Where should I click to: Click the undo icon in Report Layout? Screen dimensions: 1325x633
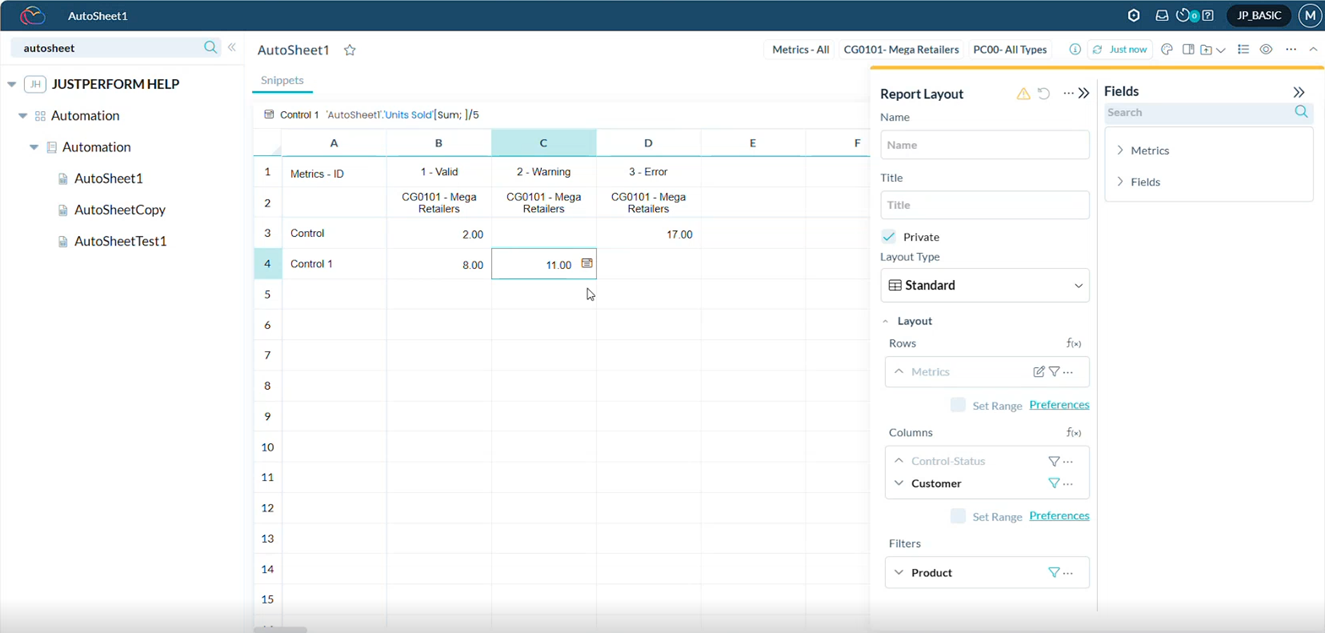1044,93
